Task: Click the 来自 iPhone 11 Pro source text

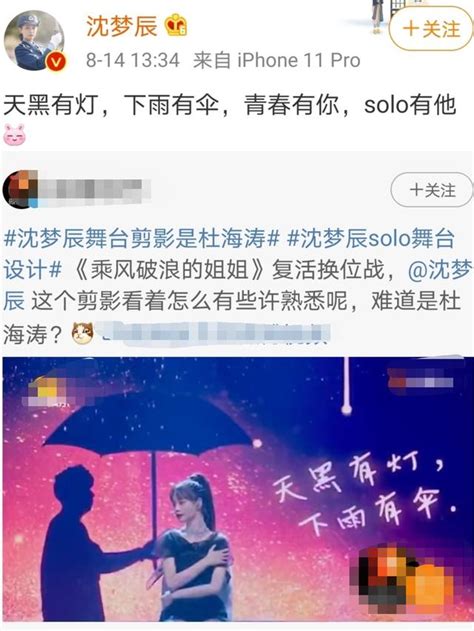Action: (x=276, y=61)
